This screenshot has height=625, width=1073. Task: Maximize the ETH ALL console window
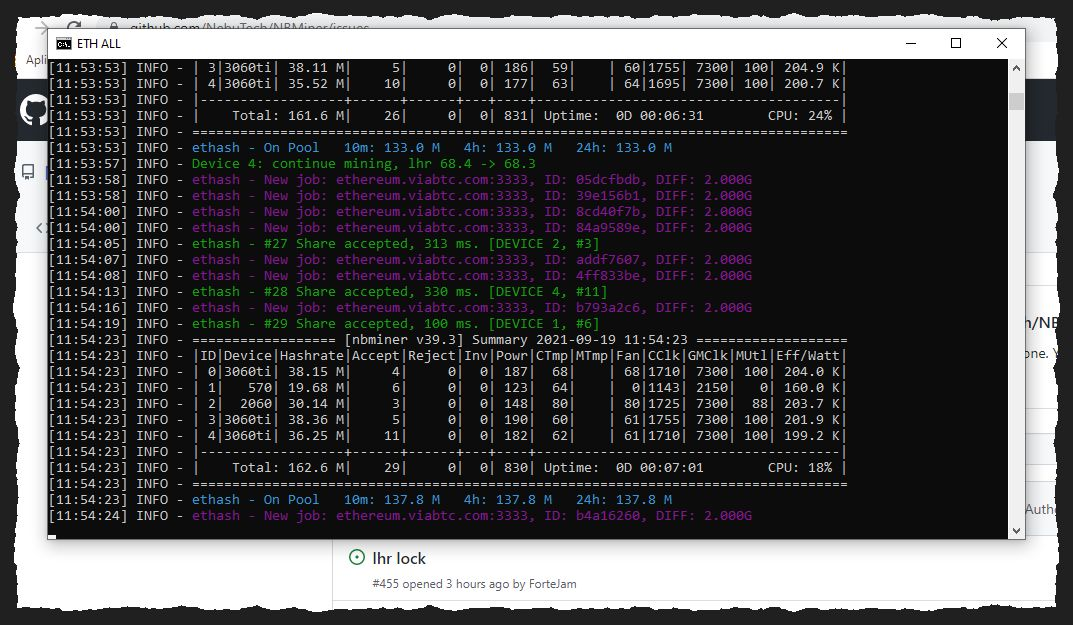pos(955,43)
